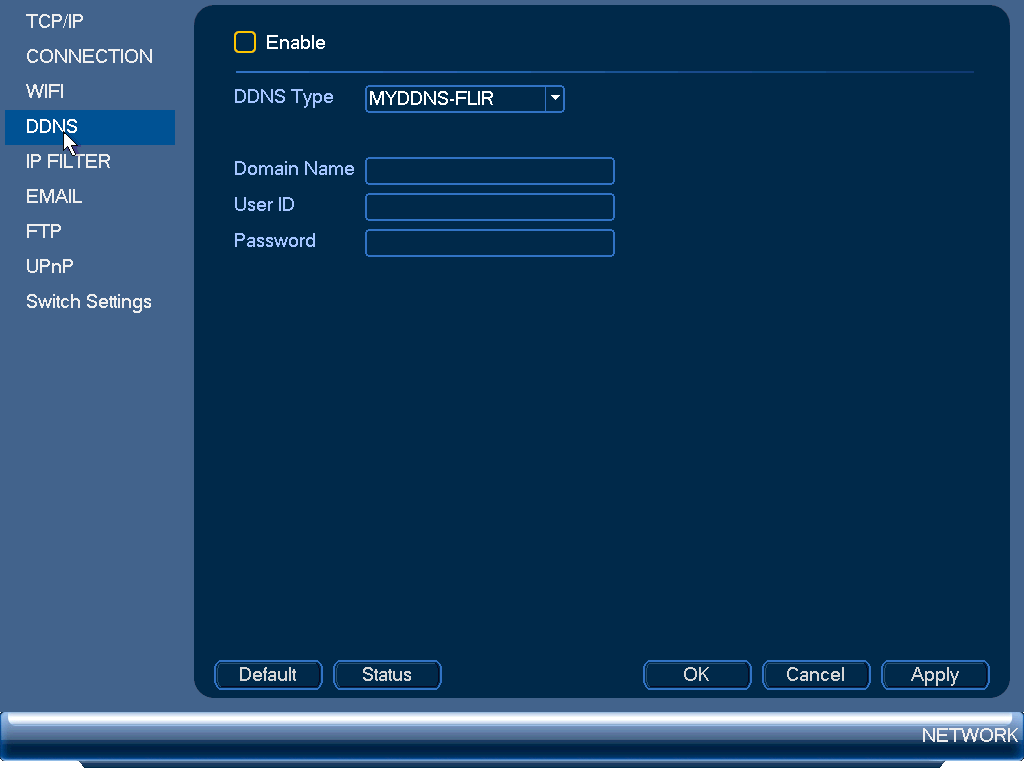Click the Default button

268,675
